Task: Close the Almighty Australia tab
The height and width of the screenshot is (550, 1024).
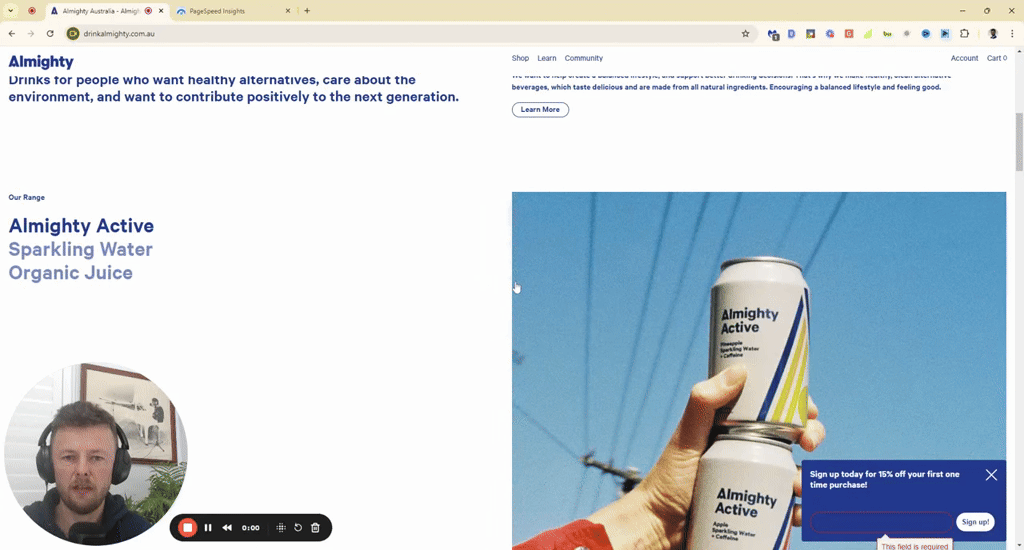Action: 161,10
